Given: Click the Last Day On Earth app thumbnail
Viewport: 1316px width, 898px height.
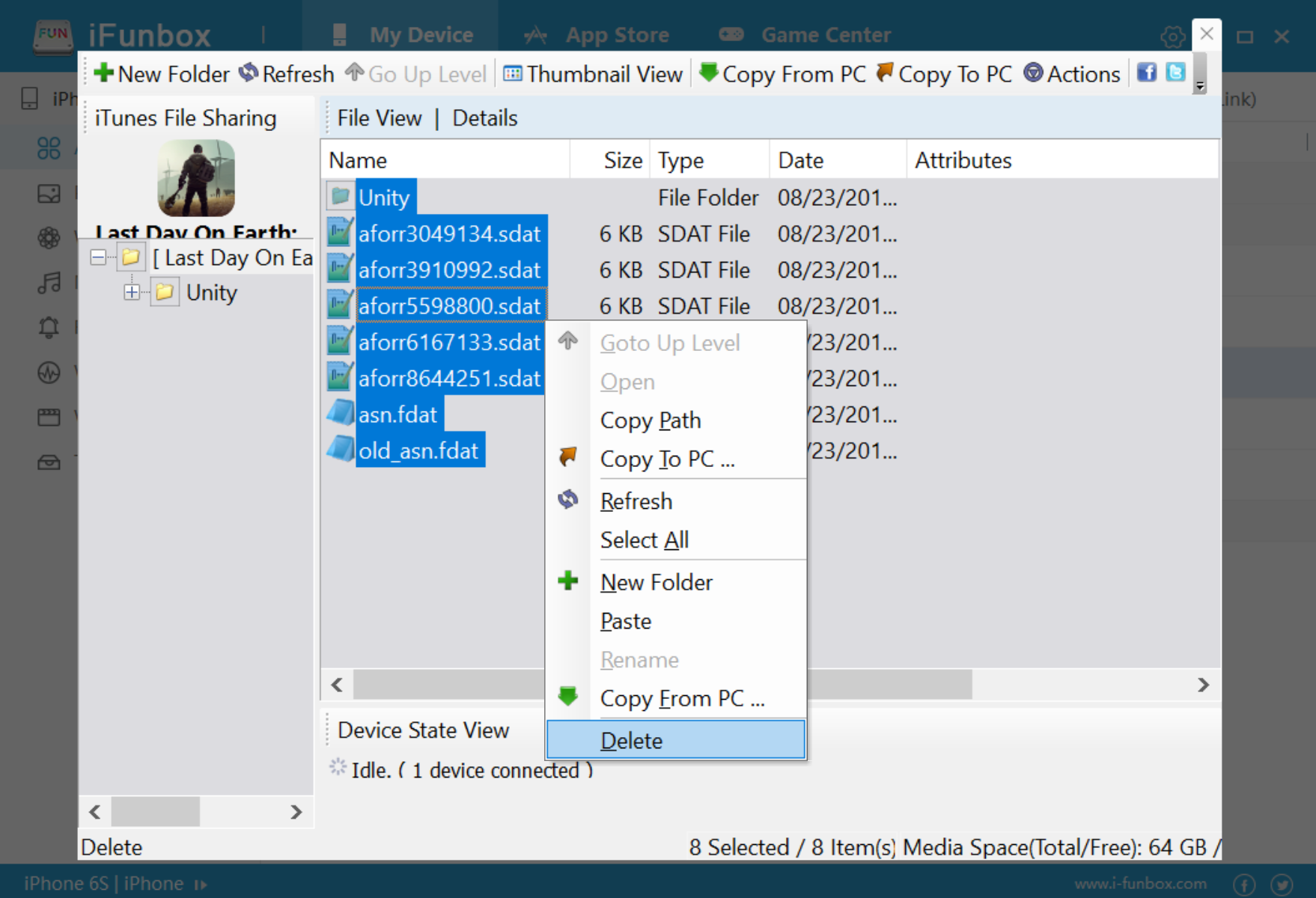Looking at the screenshot, I should pyautogui.click(x=196, y=179).
